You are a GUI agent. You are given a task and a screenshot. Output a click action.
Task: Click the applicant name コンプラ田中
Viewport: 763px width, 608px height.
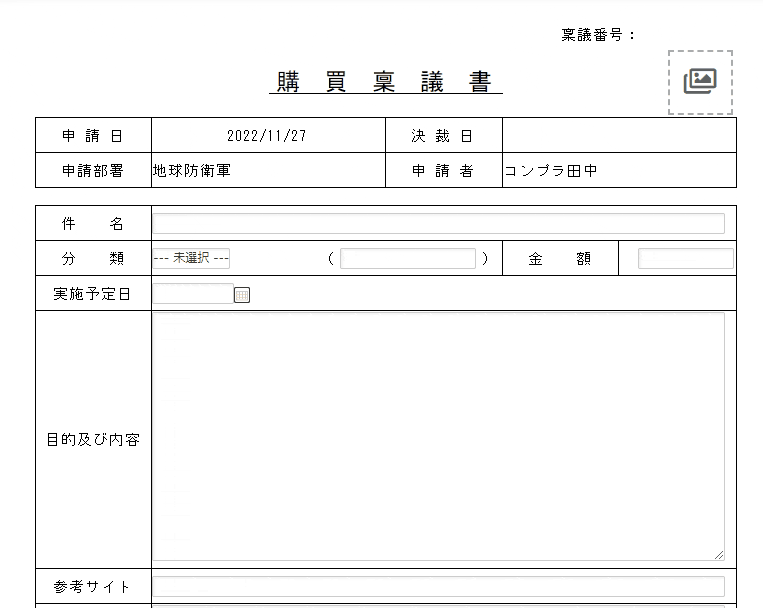551,171
